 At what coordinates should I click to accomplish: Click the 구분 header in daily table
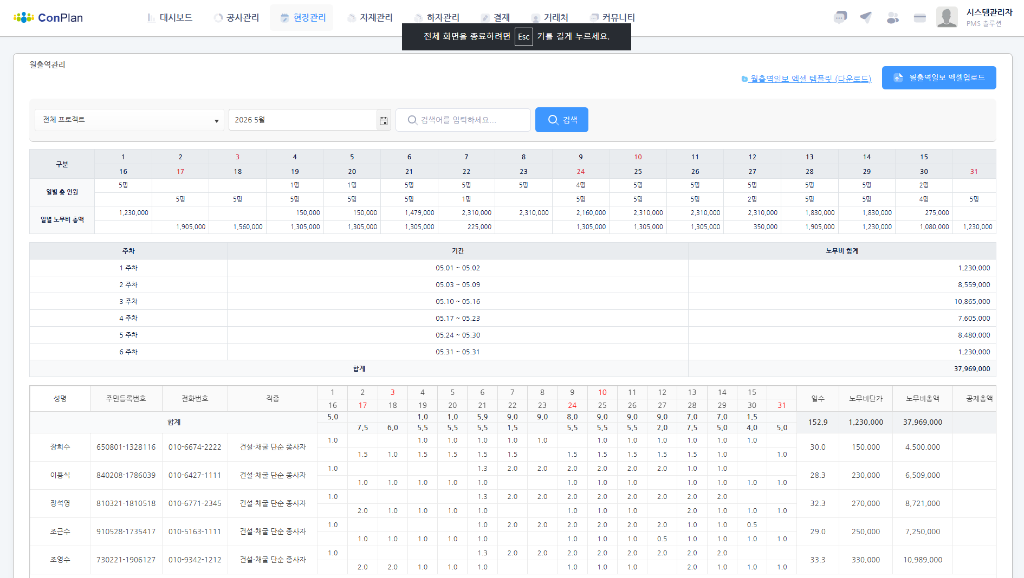62,164
